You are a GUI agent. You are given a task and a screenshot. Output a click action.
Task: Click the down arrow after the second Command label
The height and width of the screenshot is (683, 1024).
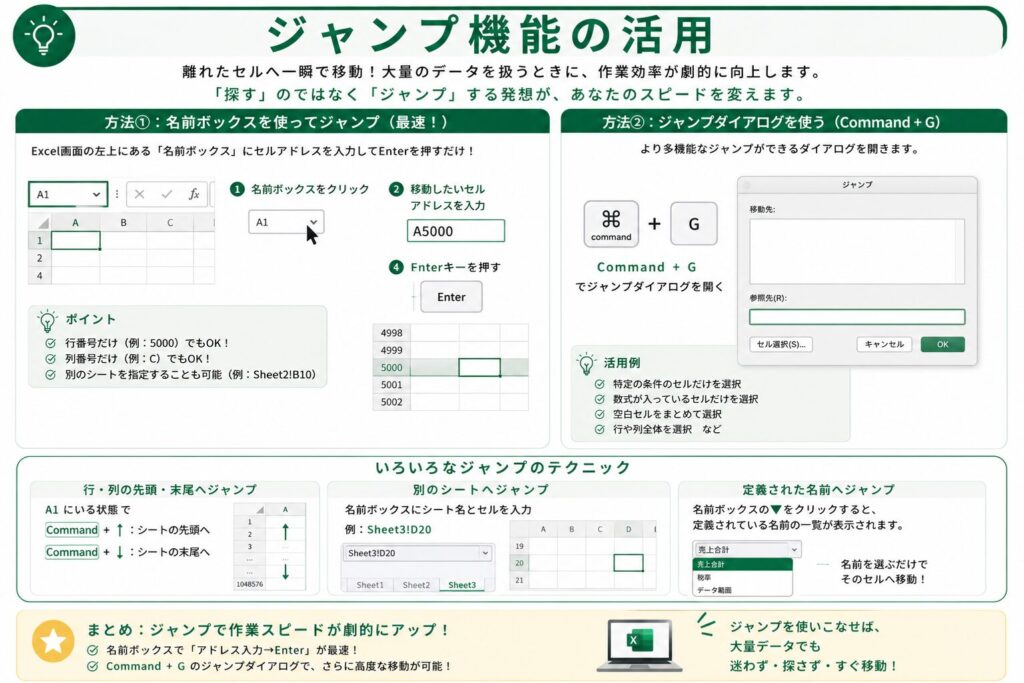[120, 552]
